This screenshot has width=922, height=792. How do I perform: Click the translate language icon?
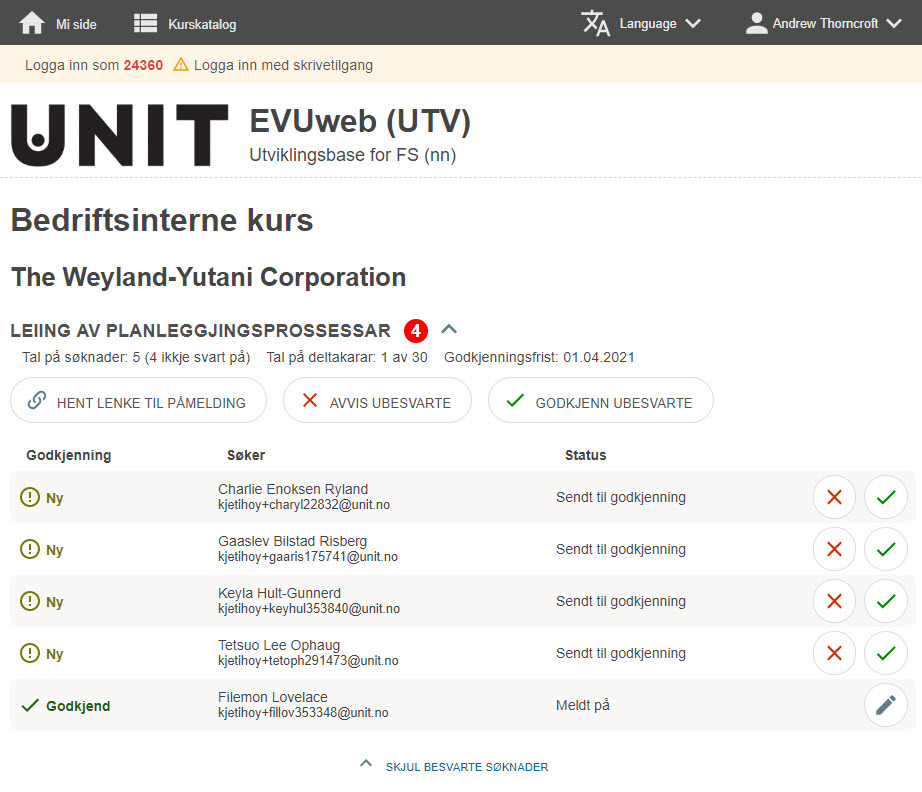[x=596, y=24]
